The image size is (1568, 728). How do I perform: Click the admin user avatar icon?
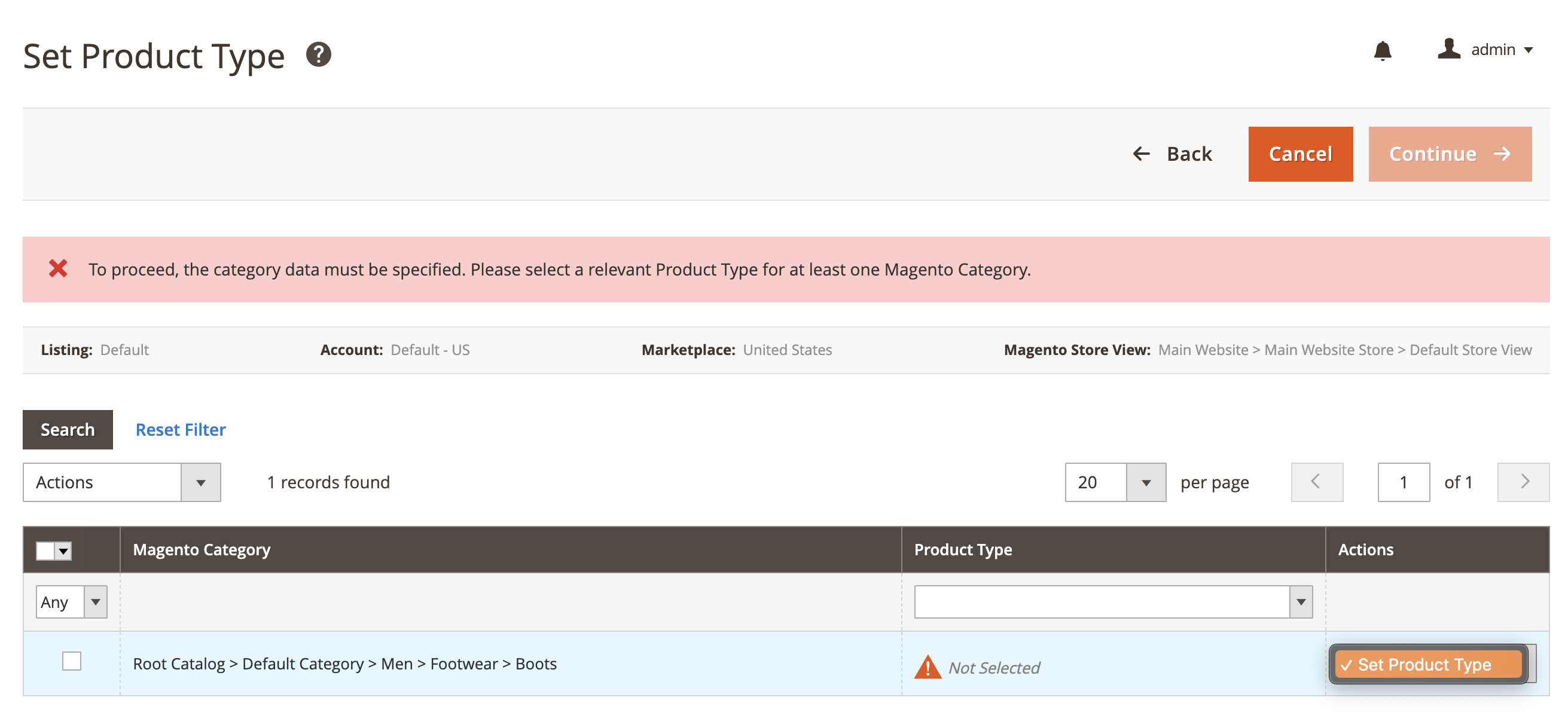(1448, 50)
